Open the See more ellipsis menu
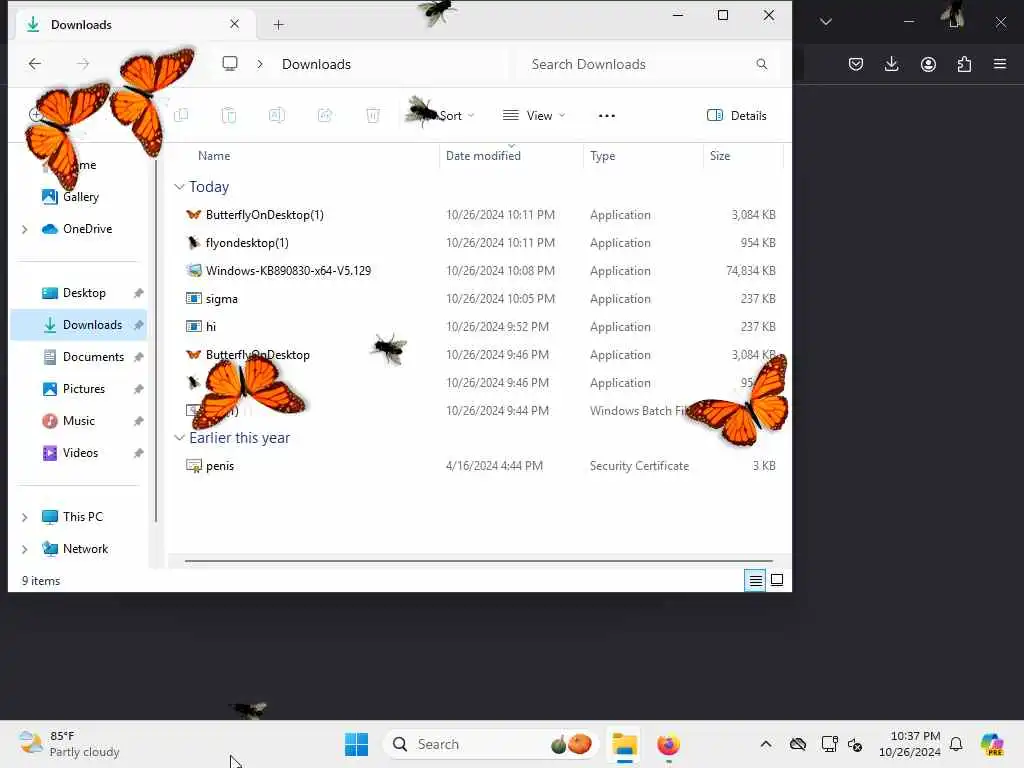The height and width of the screenshot is (768, 1024). pyautogui.click(x=607, y=116)
